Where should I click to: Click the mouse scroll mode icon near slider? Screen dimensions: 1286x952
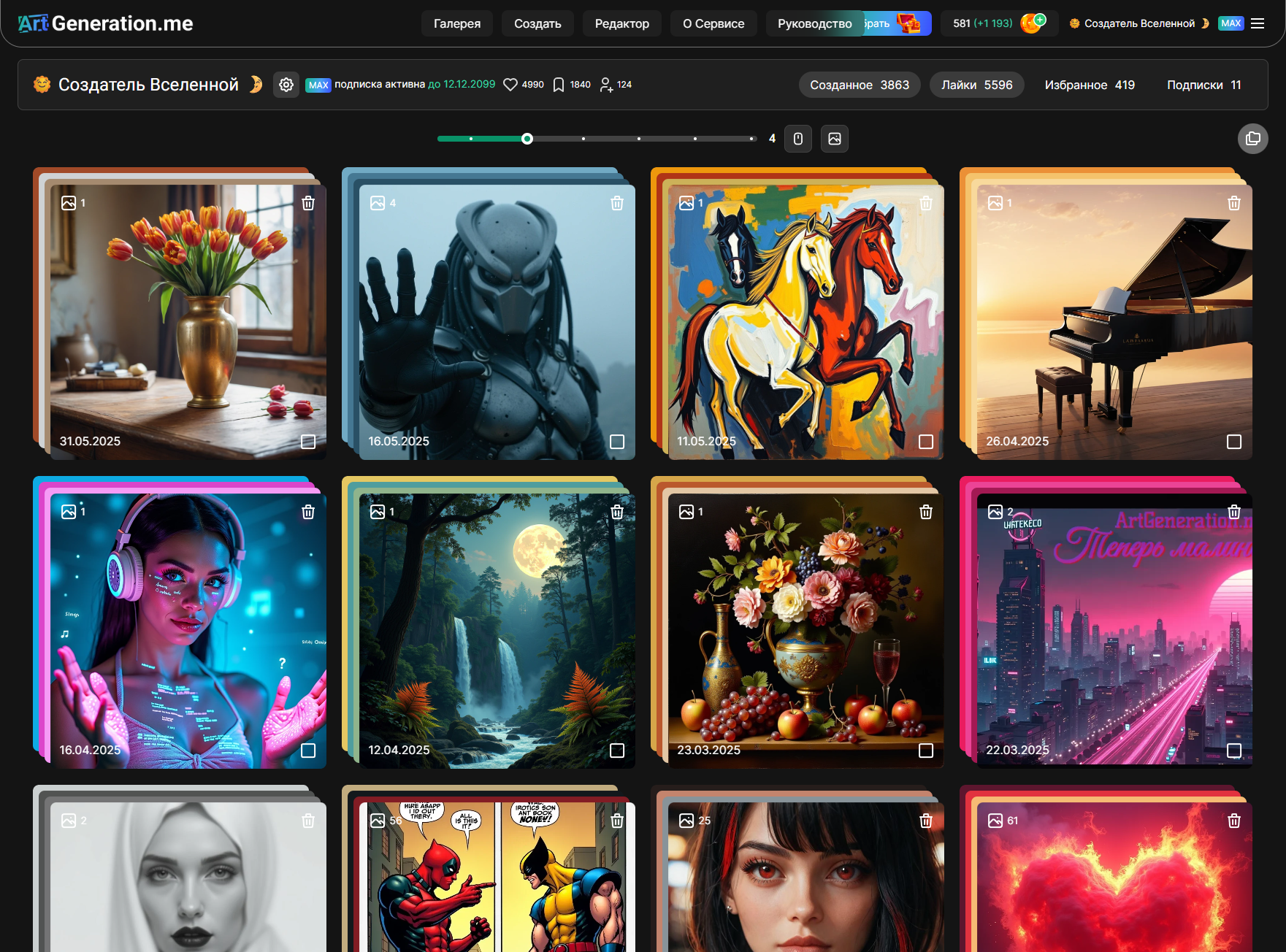(x=798, y=139)
